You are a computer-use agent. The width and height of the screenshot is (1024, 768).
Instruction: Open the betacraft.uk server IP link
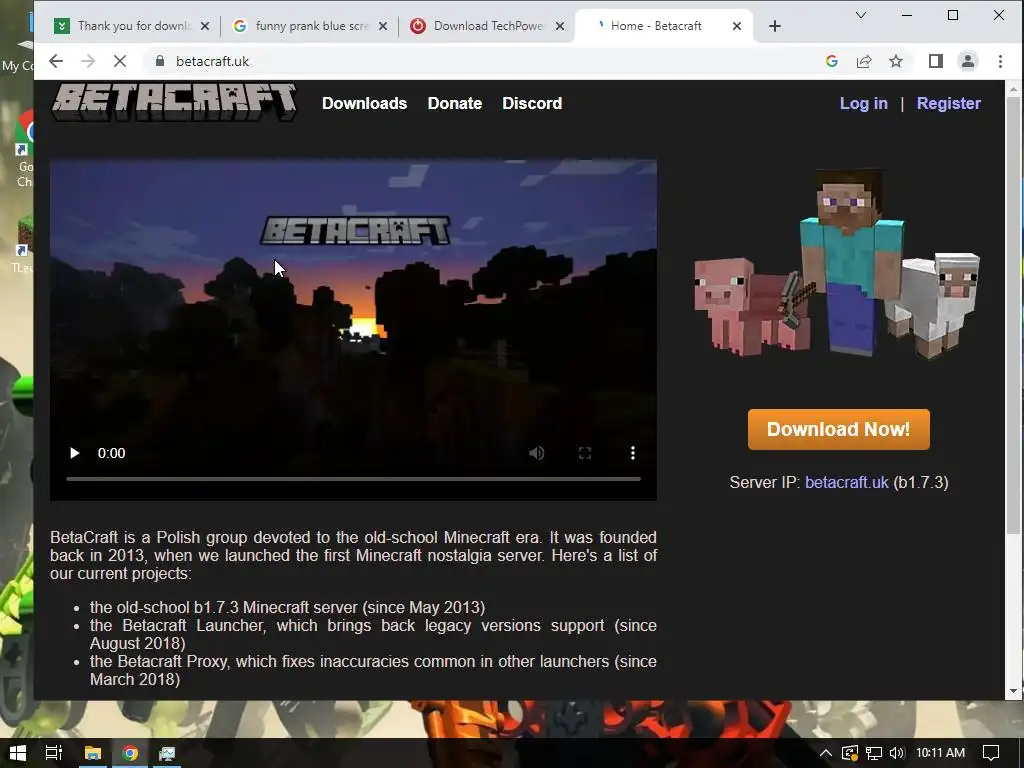(846, 483)
